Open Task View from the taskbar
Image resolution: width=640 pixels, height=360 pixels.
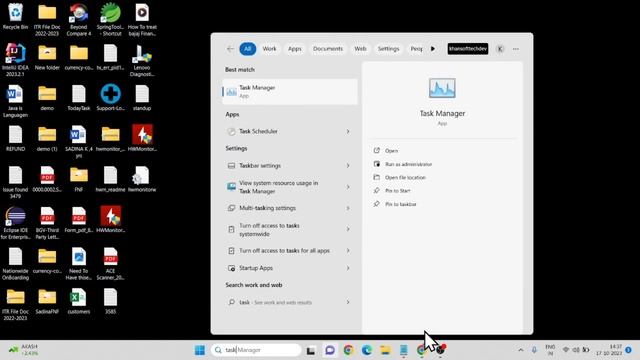[x=311, y=350]
